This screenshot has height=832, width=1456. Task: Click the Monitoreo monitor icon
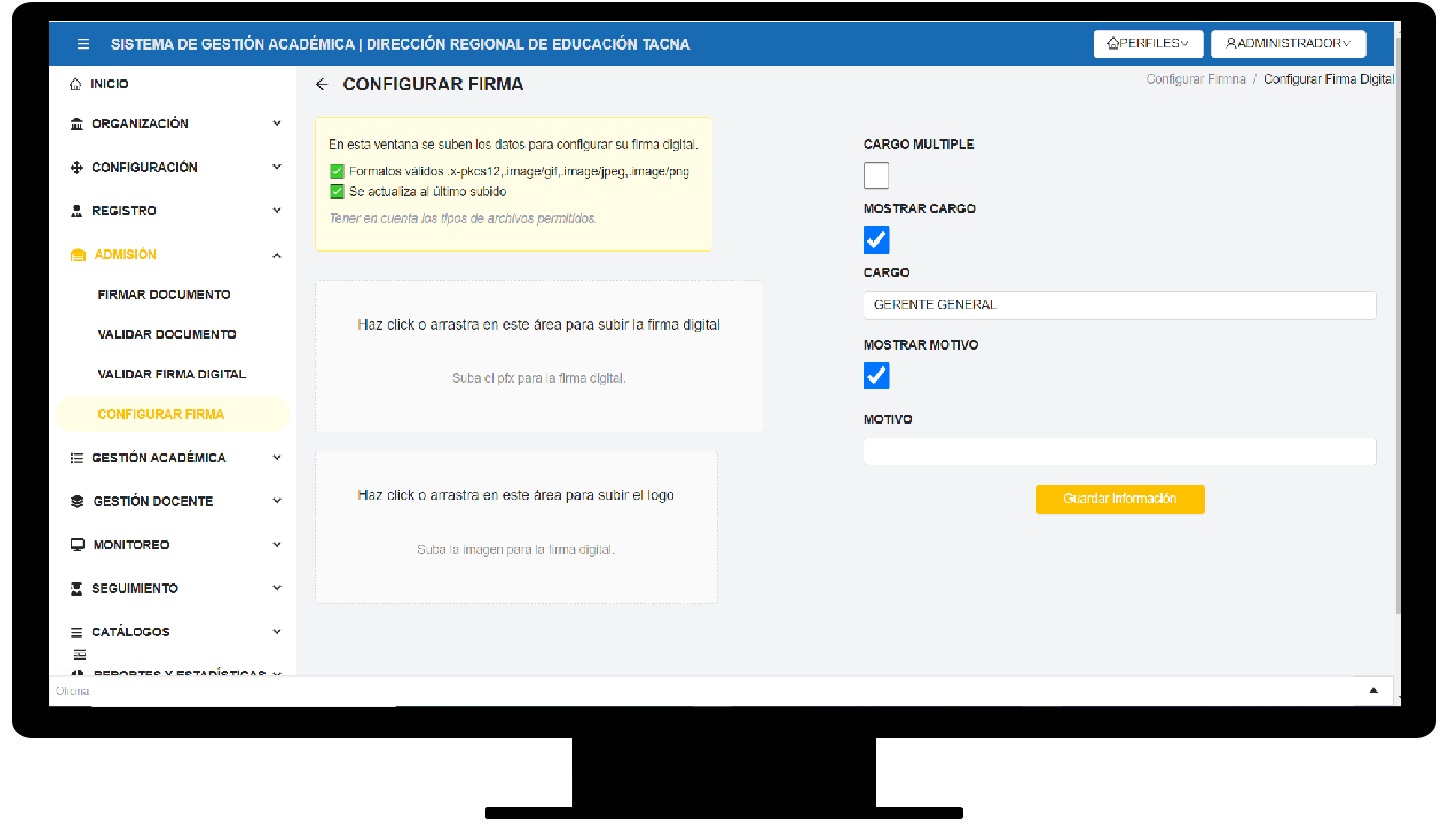point(77,545)
